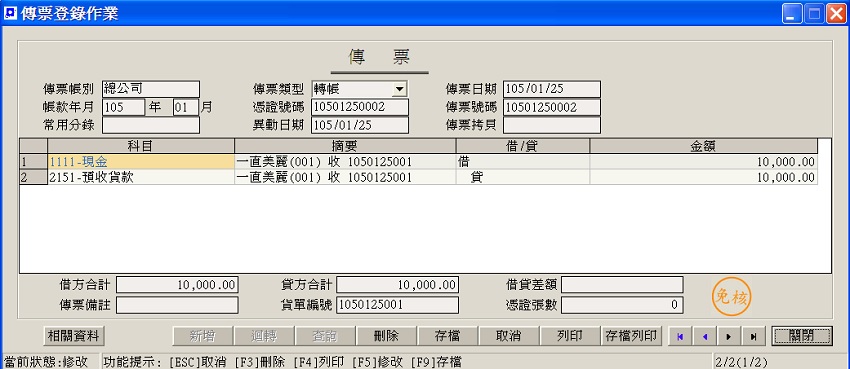Open the 傳票類型 dropdown arrow
Viewport: 850px width, 369px height.
click(x=400, y=89)
